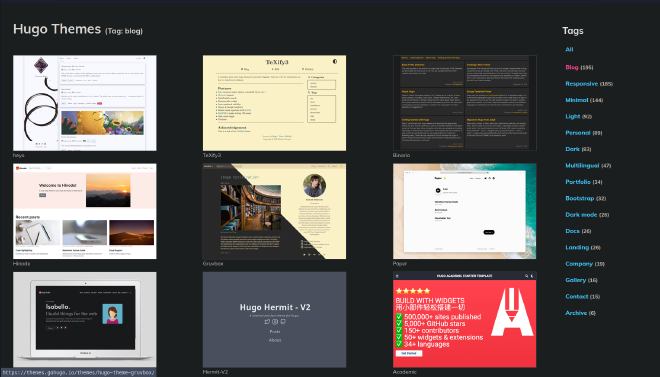660x377 pixels.
Task: Open the hoye theme thumbnail
Action: click(85, 103)
